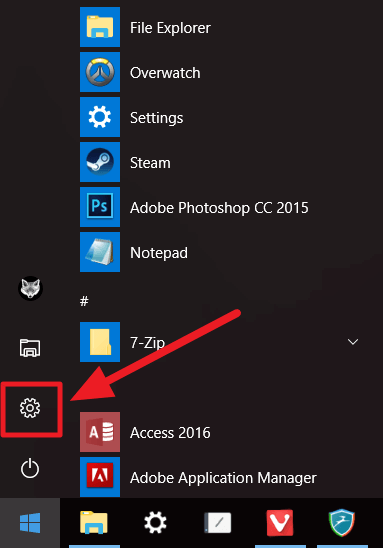Open File Explorer from the taskbar
Viewport: 383px width, 548px height.
(94, 523)
